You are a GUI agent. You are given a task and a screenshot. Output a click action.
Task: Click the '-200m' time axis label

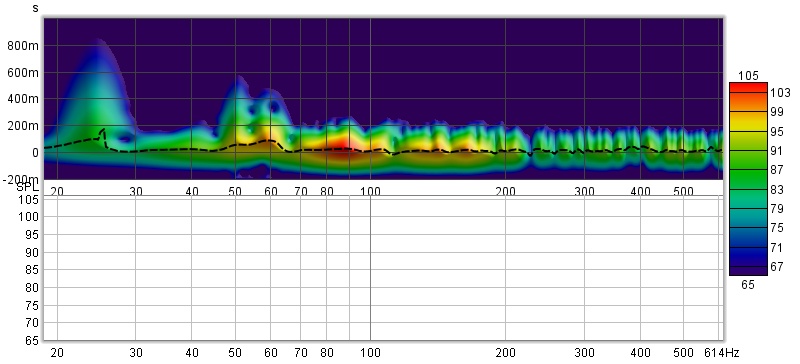[x=20, y=179]
